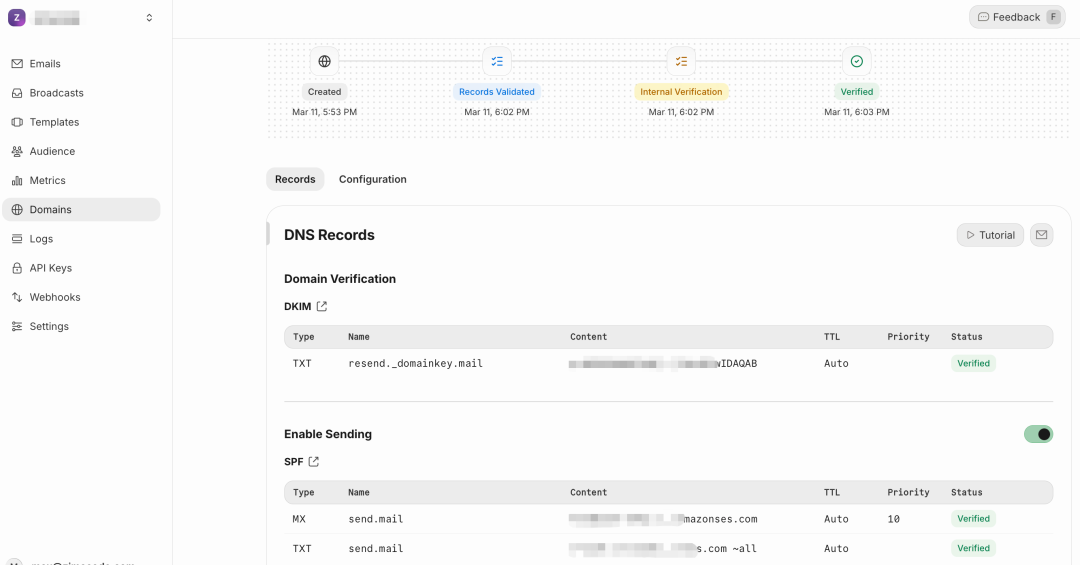Click the Webhooks arrows icon
Screen dimensions: 1080x565
17,297
